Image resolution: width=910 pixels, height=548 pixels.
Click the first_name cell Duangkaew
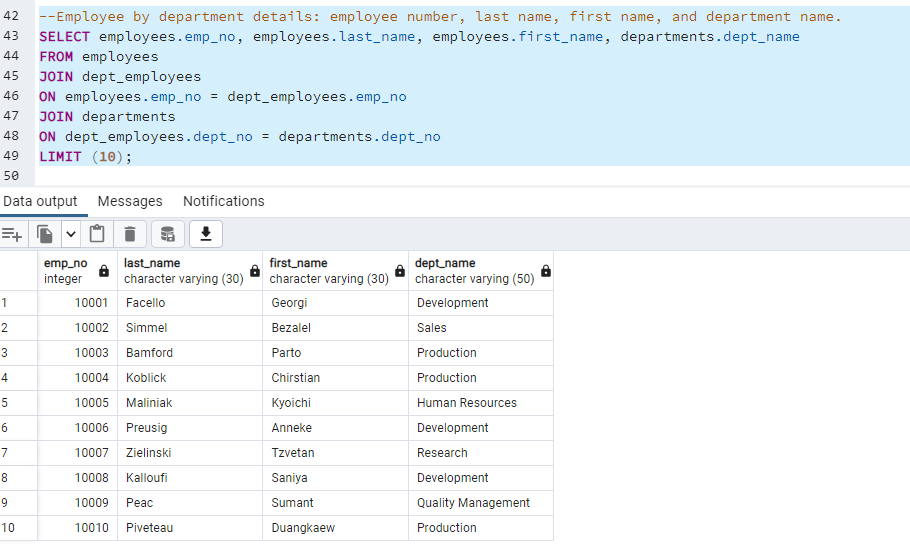coord(335,528)
